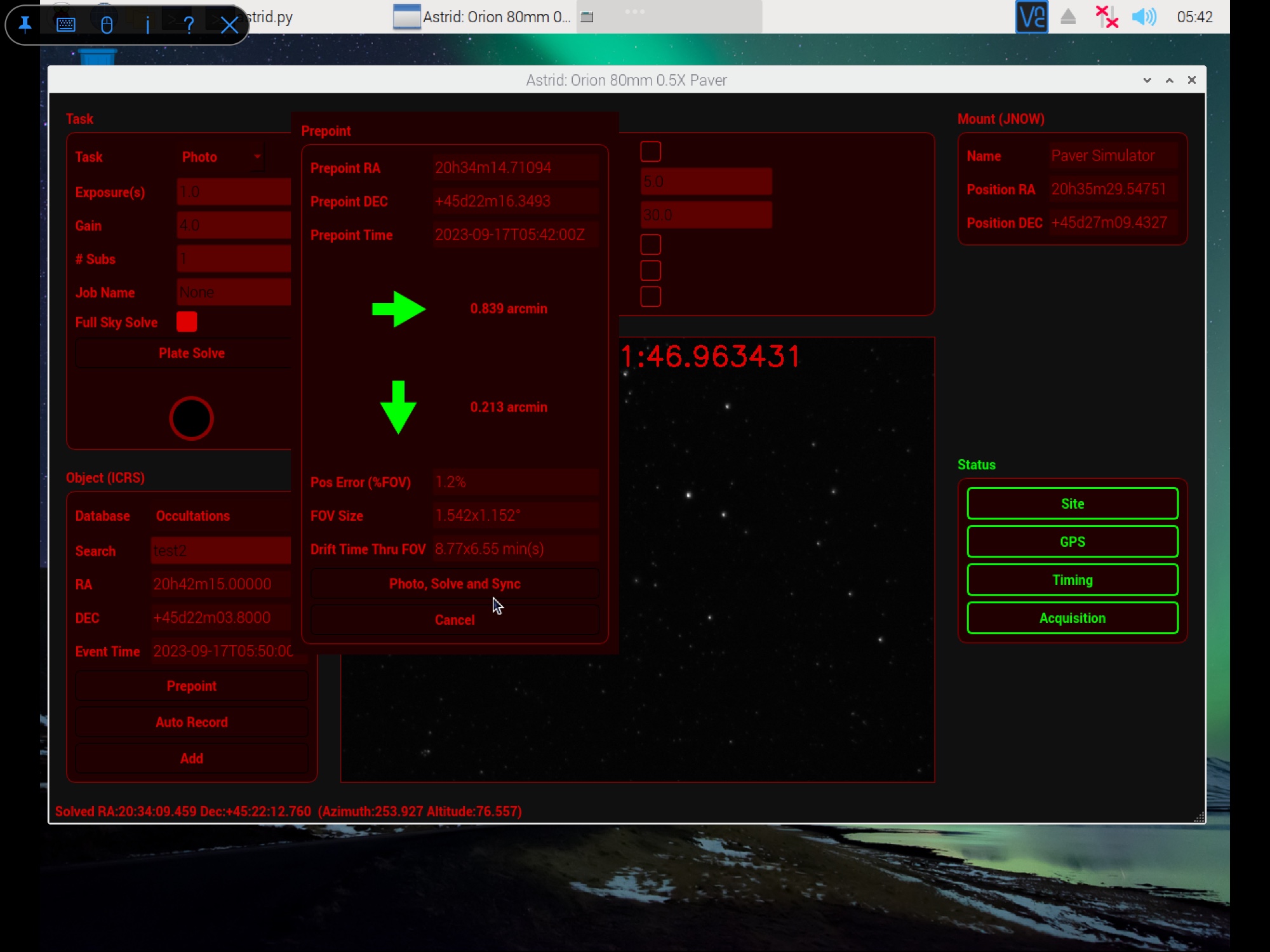Toggle the Full Sky Solve checkbox
1270x952 pixels.
tap(187, 322)
